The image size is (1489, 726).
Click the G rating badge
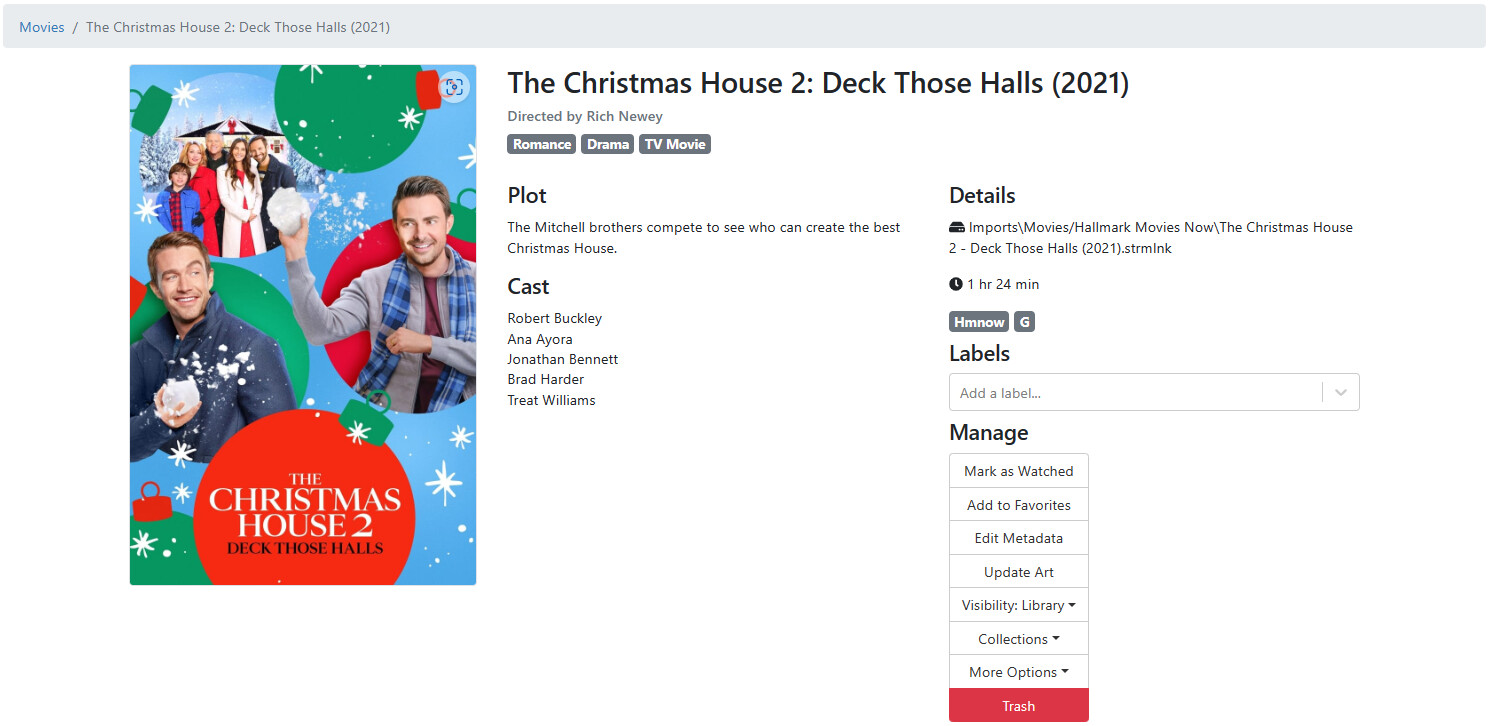[x=1024, y=322]
